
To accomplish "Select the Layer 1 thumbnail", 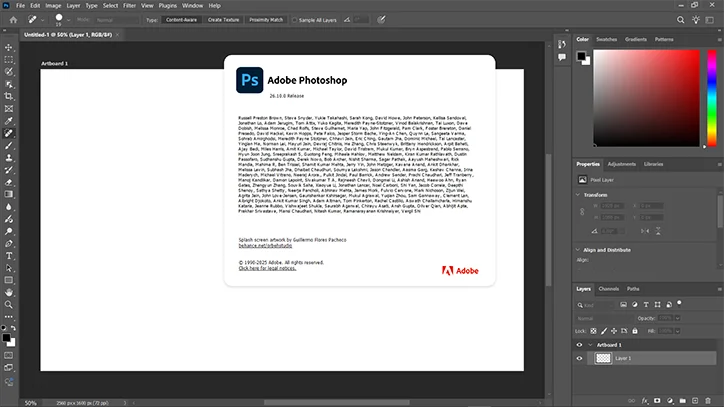I will (x=603, y=357).
